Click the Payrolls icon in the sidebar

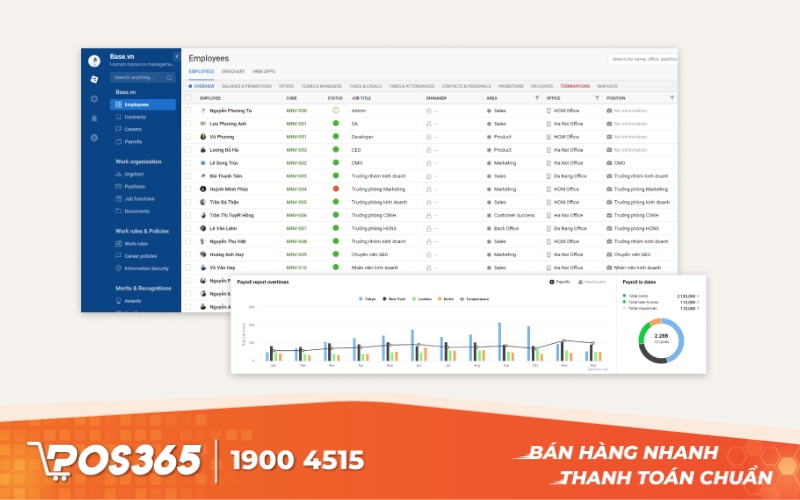(118, 141)
